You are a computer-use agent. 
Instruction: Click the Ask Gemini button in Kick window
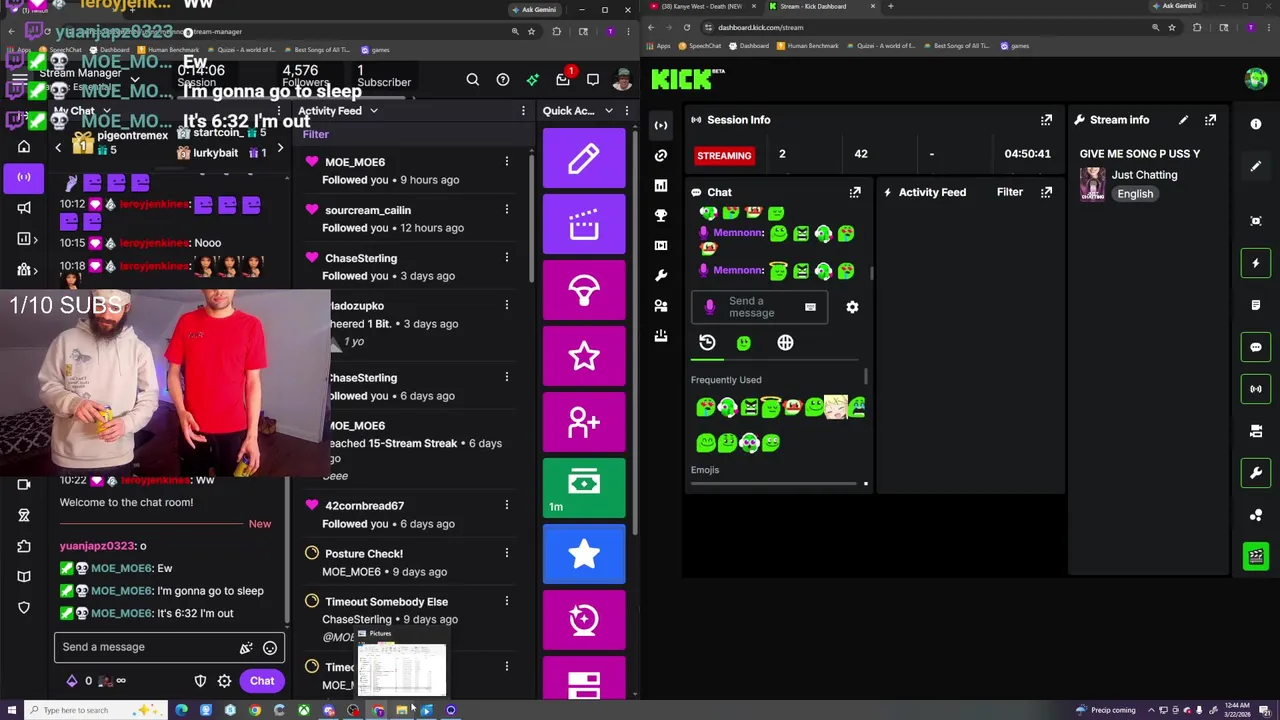(x=1174, y=6)
